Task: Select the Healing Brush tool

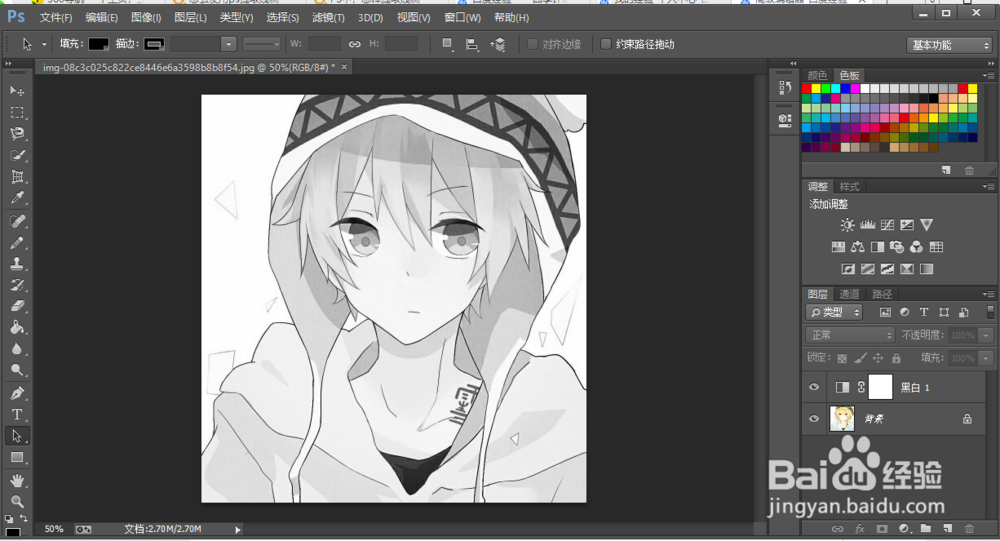Action: pyautogui.click(x=17, y=221)
